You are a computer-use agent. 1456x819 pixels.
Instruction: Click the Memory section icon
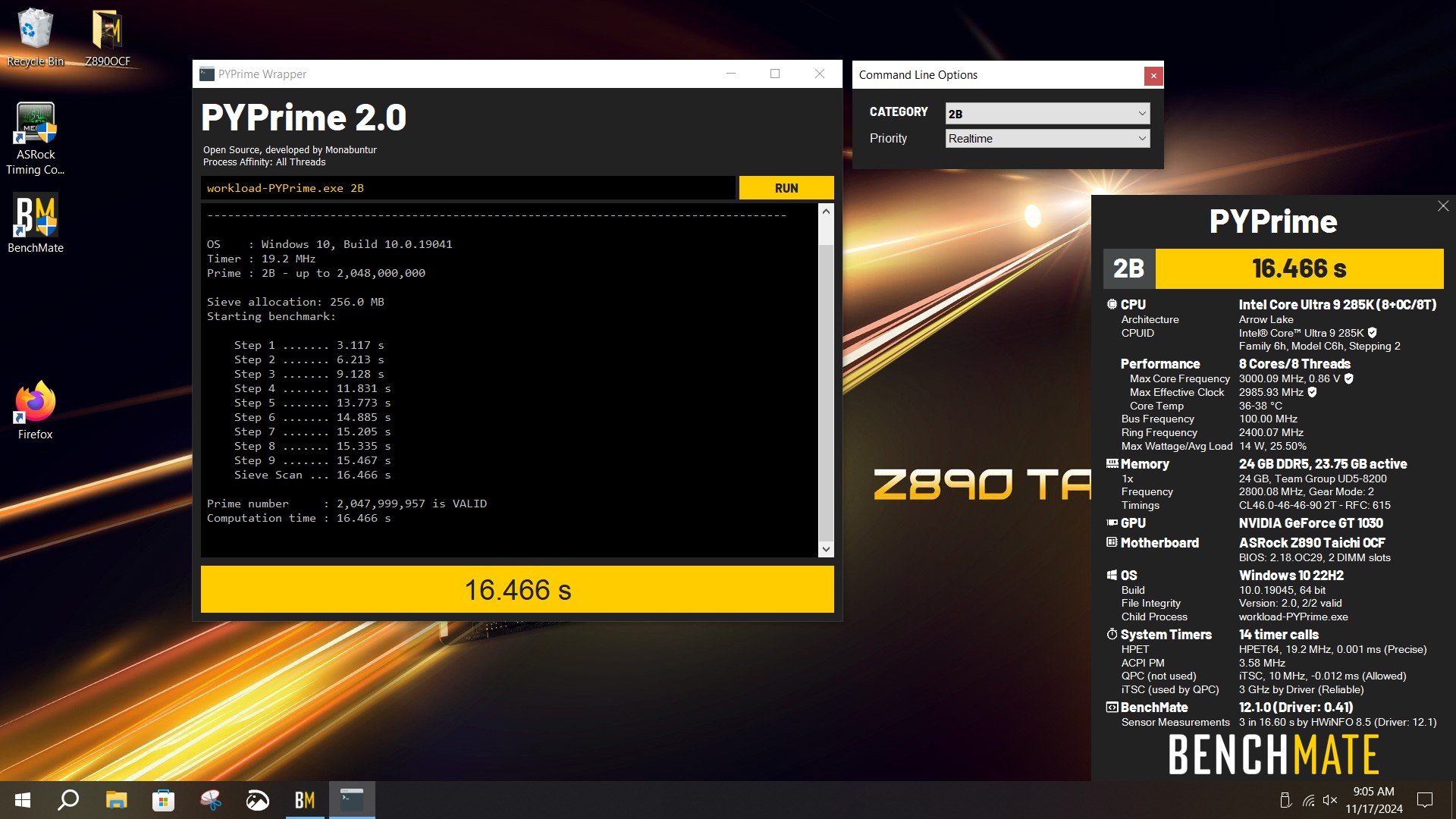click(x=1112, y=463)
